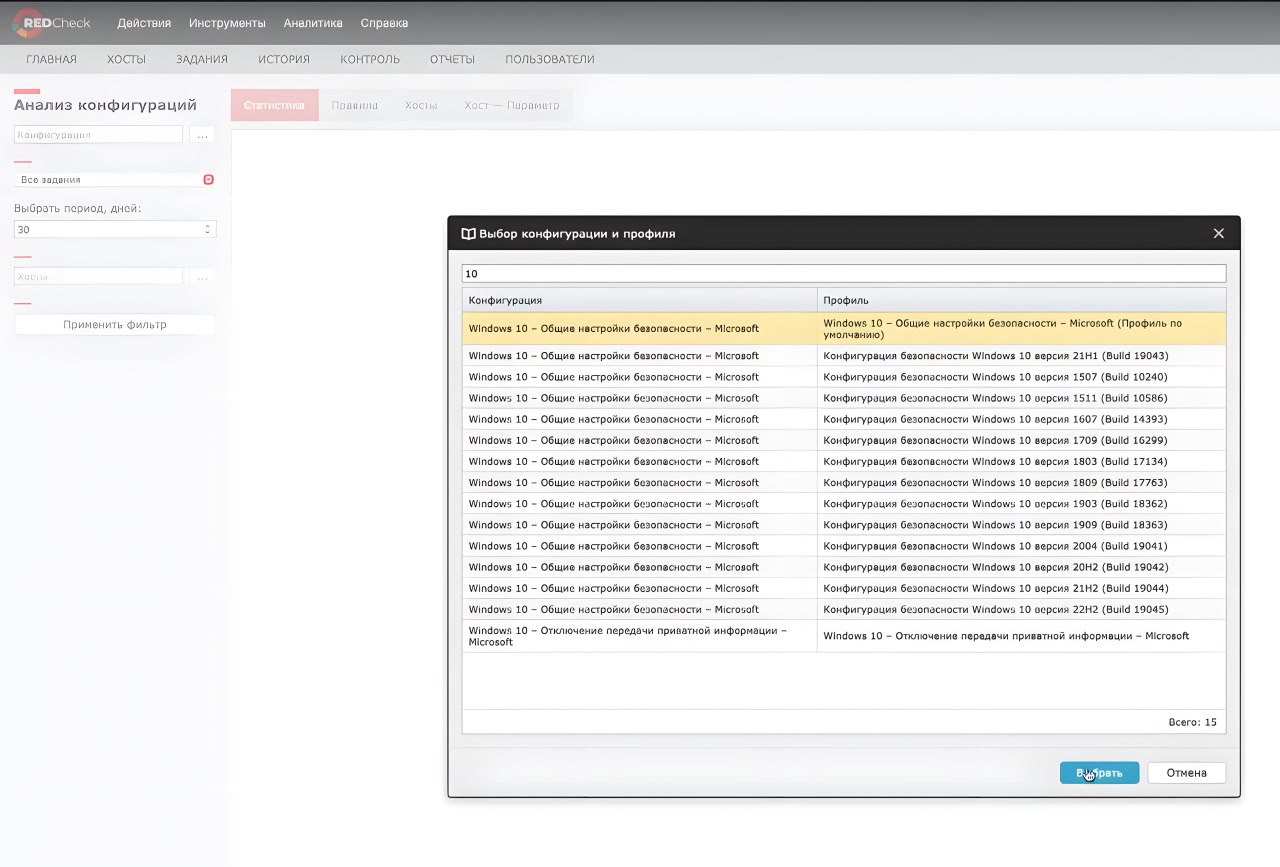Open the Действия menu
The image size is (1280, 867).
tap(144, 23)
